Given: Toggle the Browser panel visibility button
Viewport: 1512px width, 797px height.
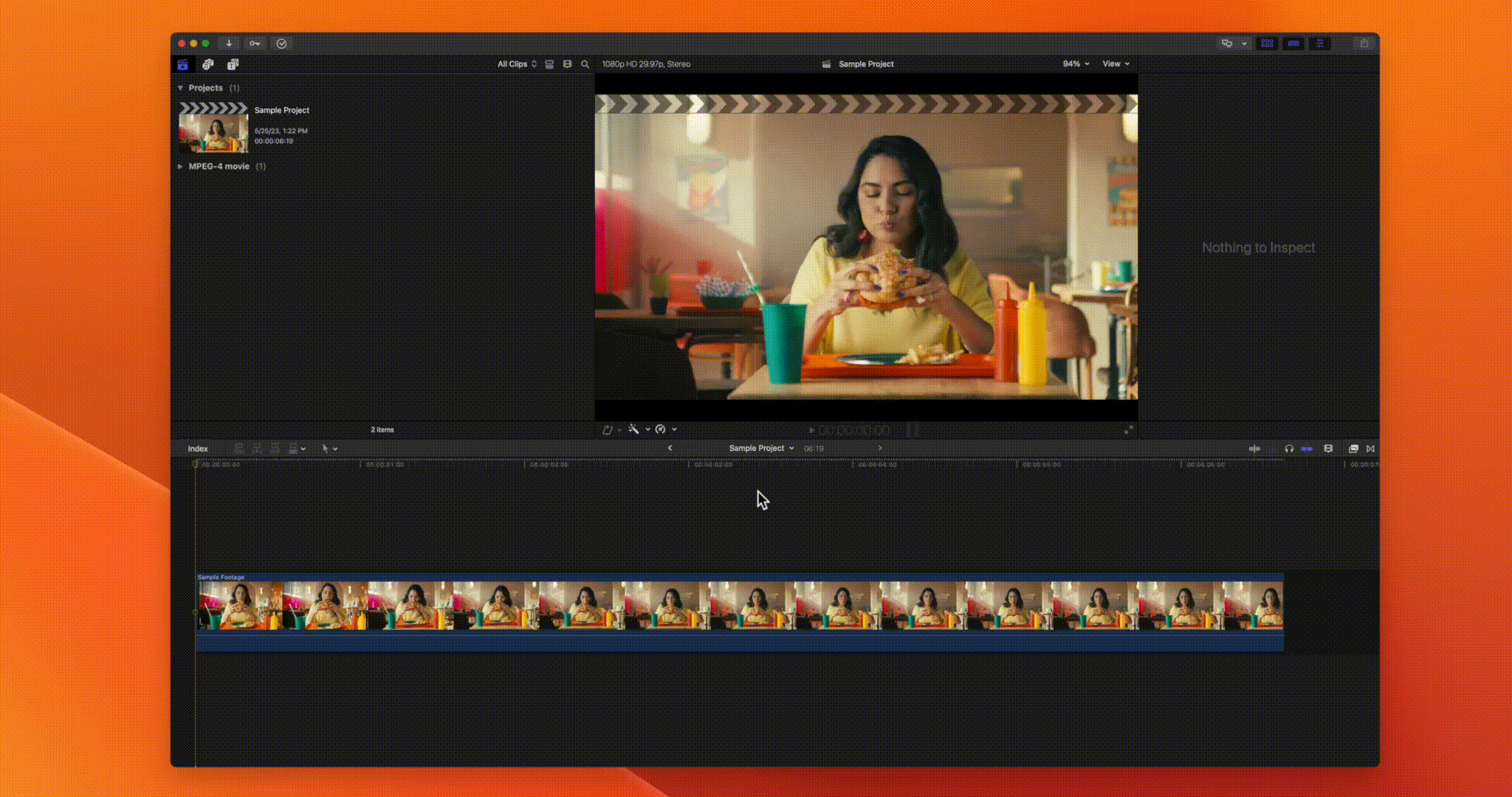Looking at the screenshot, I should coord(1267,44).
